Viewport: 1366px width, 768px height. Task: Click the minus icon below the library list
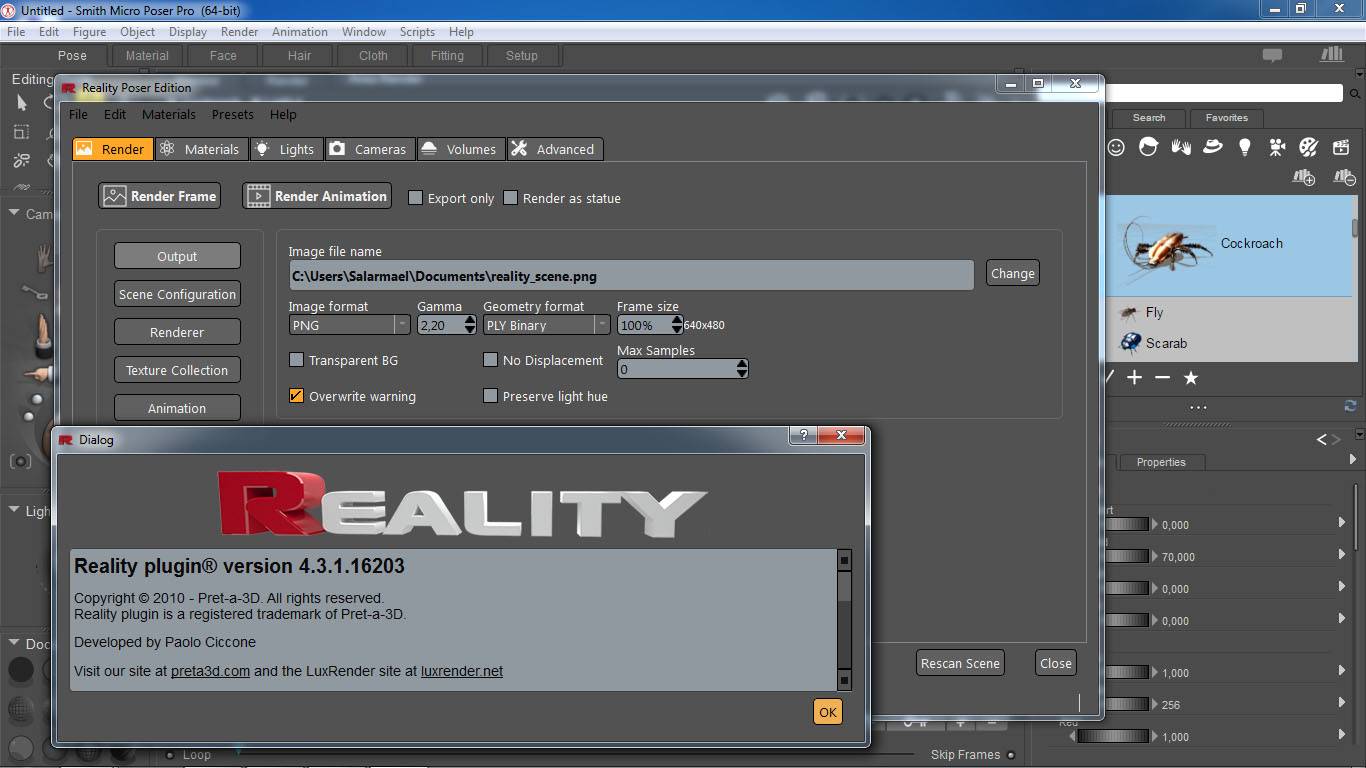pos(1162,377)
